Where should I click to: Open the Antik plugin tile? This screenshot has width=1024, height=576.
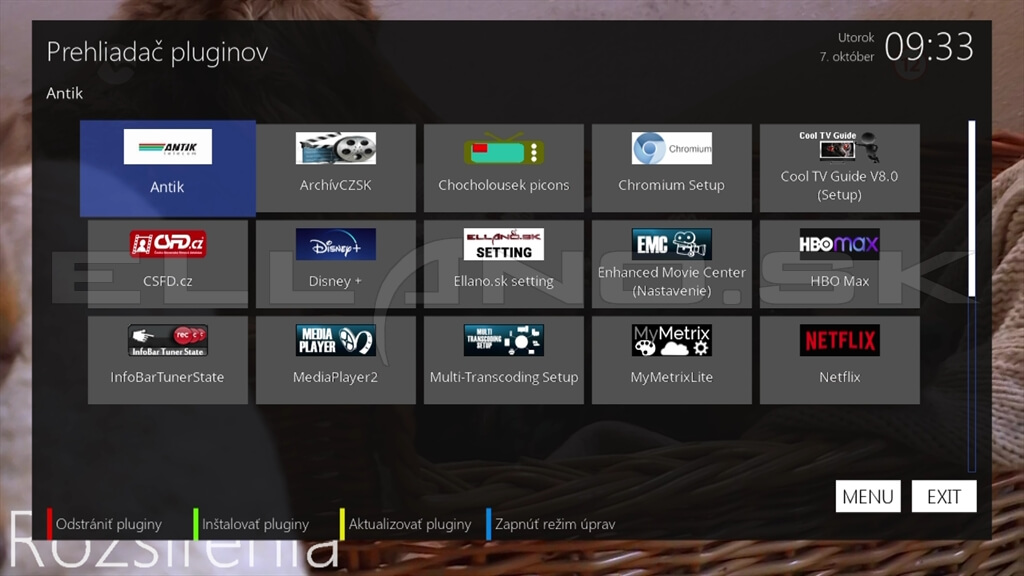167,168
